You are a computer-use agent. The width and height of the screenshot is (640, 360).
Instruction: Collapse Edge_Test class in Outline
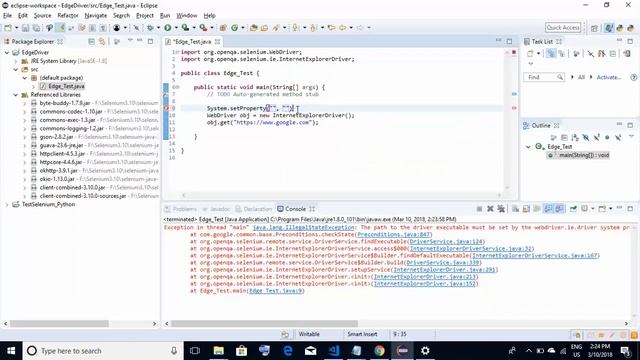click(528, 147)
